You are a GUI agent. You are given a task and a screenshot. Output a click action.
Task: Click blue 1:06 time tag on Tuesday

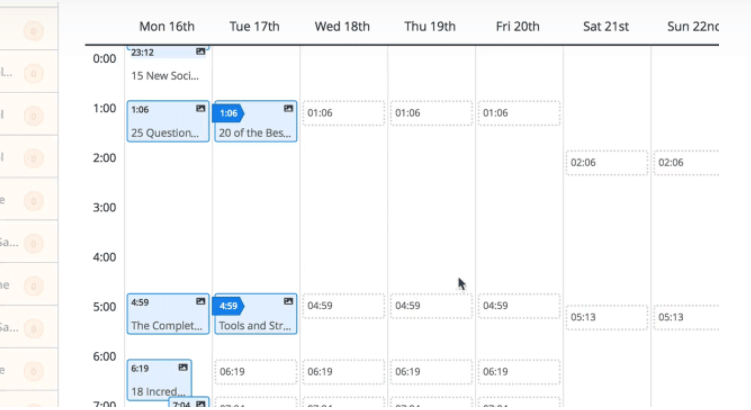point(228,113)
